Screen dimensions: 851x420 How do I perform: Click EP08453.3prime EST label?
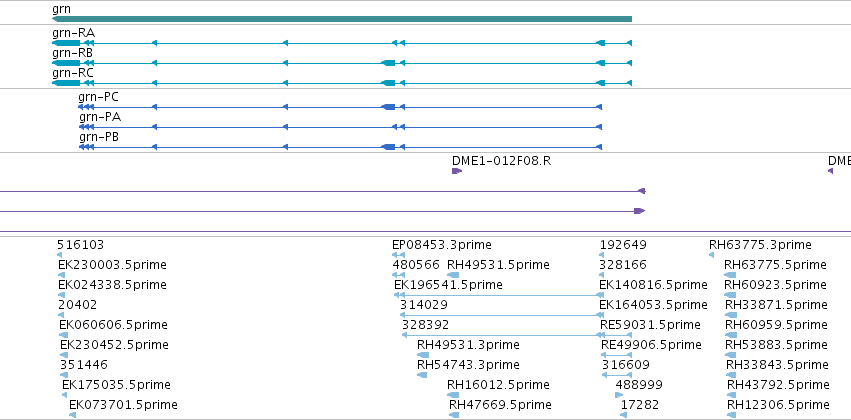coord(442,245)
